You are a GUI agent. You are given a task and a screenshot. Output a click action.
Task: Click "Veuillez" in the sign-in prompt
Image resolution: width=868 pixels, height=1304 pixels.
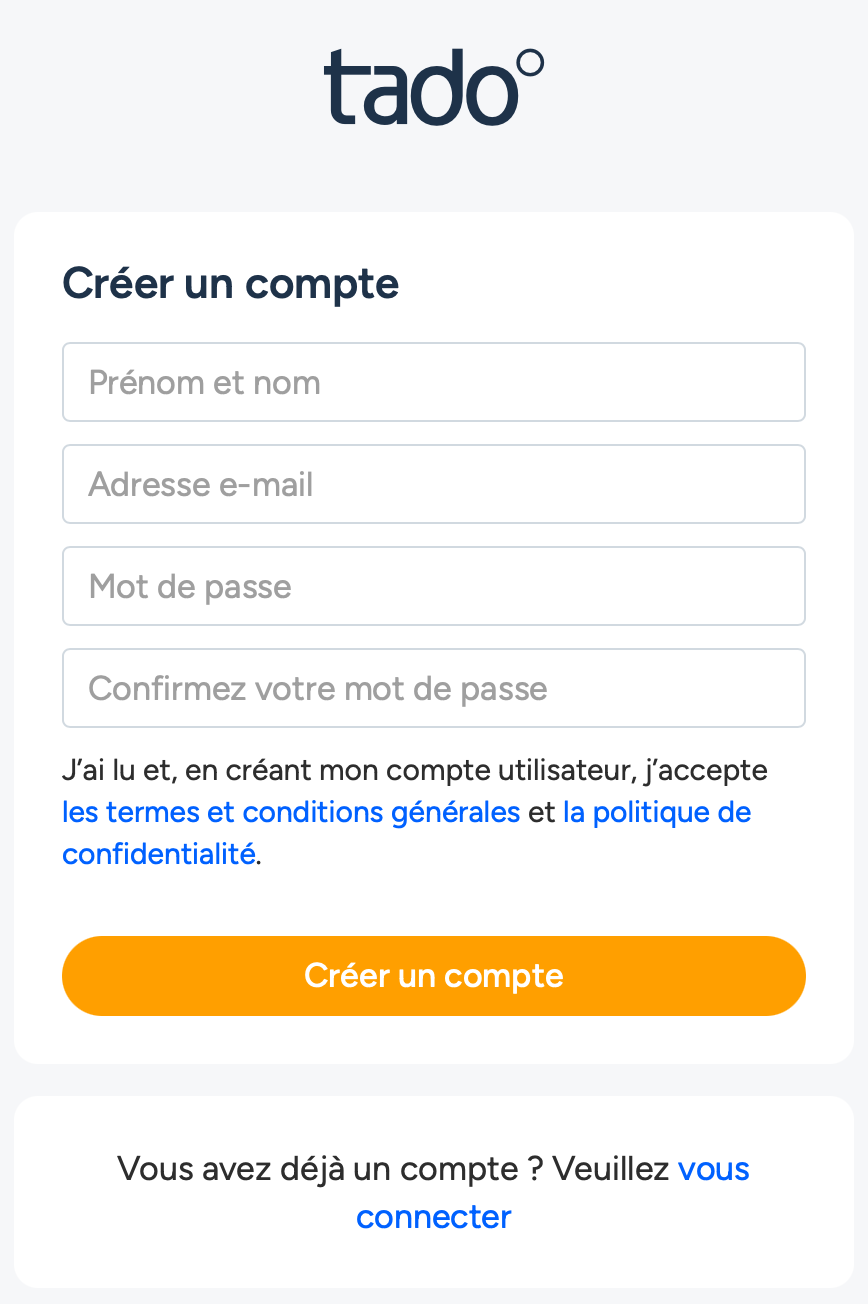pos(610,1168)
